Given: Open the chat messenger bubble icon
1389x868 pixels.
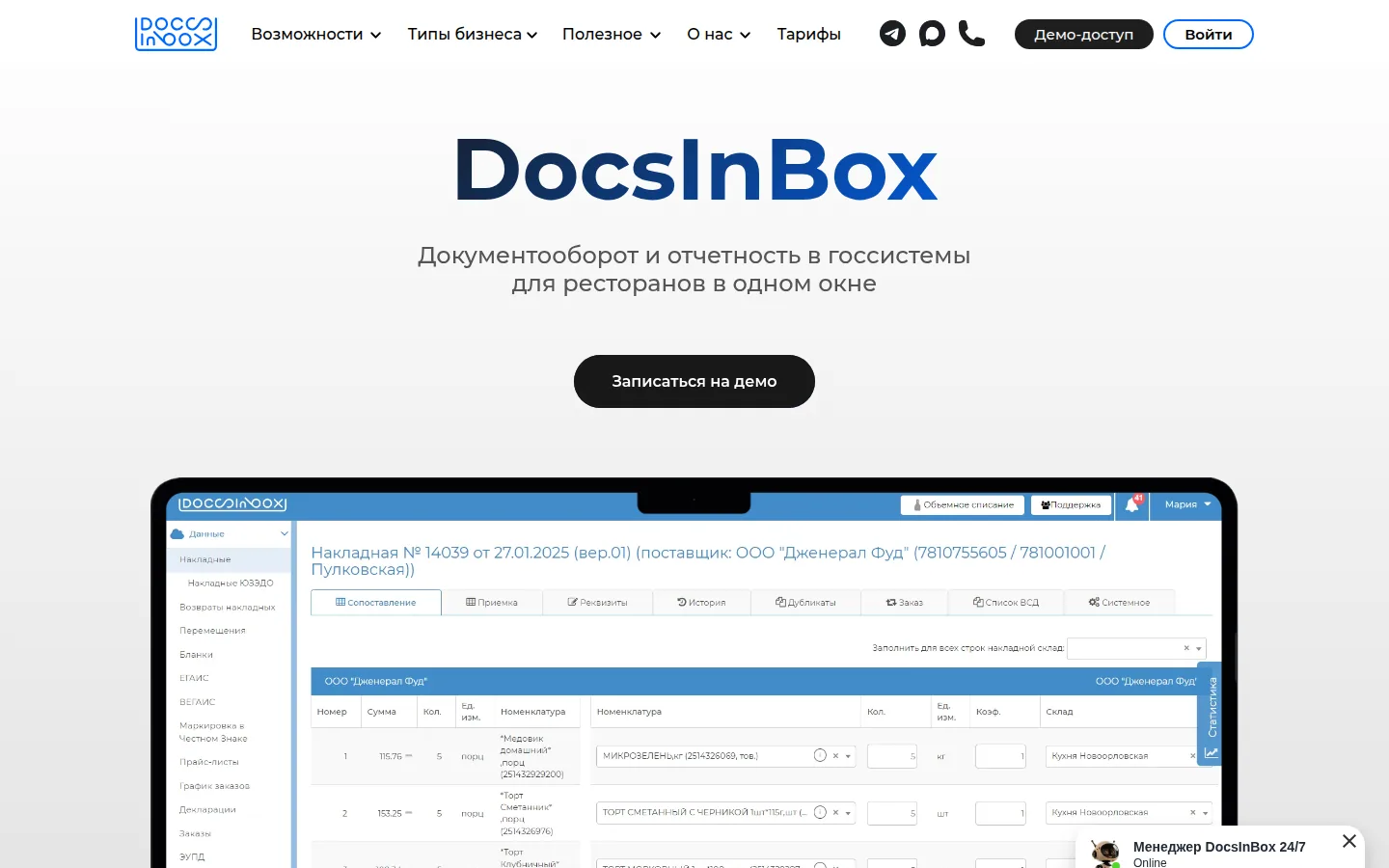Looking at the screenshot, I should pos(932,34).
